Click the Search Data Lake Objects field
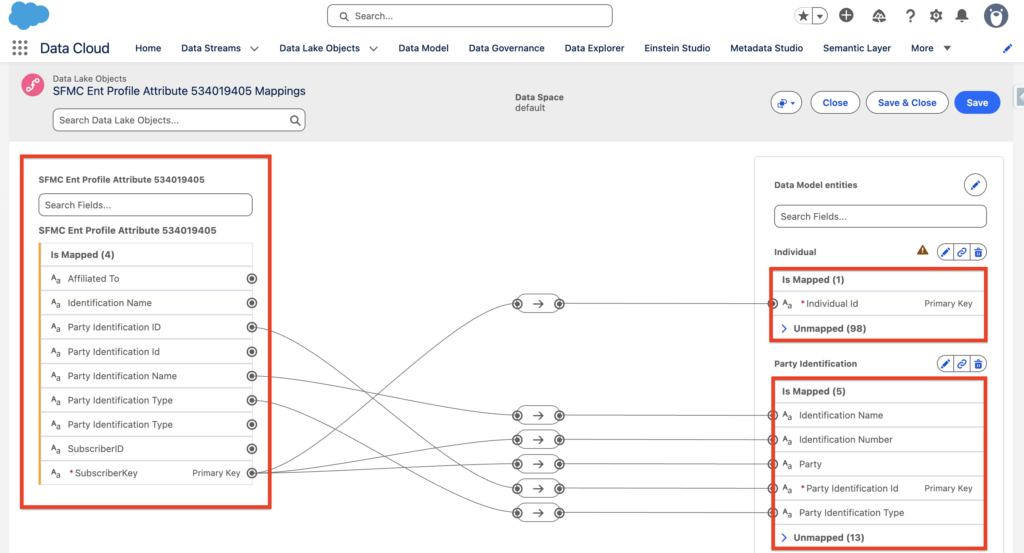 pos(172,120)
